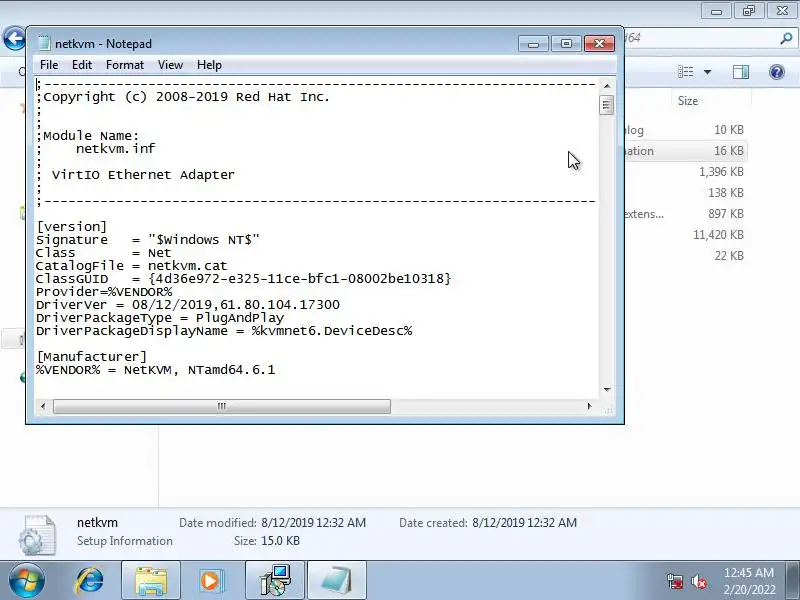Viewport: 800px width, 600px height.
Task: Switch to the Notepad taskbar button
Action: 337,581
